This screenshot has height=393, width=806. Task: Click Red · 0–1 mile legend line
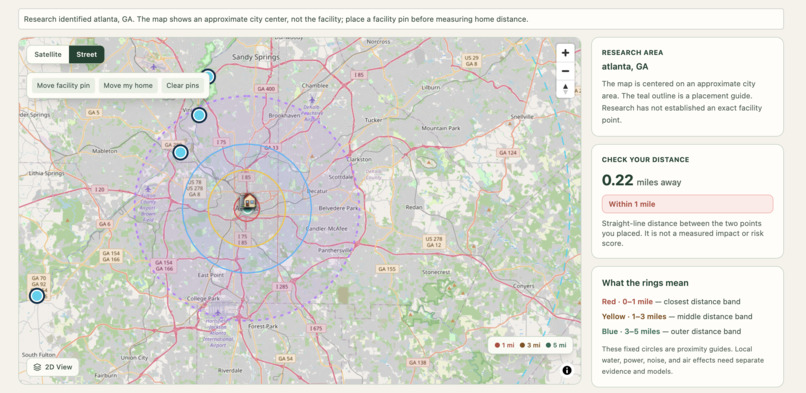(x=671, y=302)
